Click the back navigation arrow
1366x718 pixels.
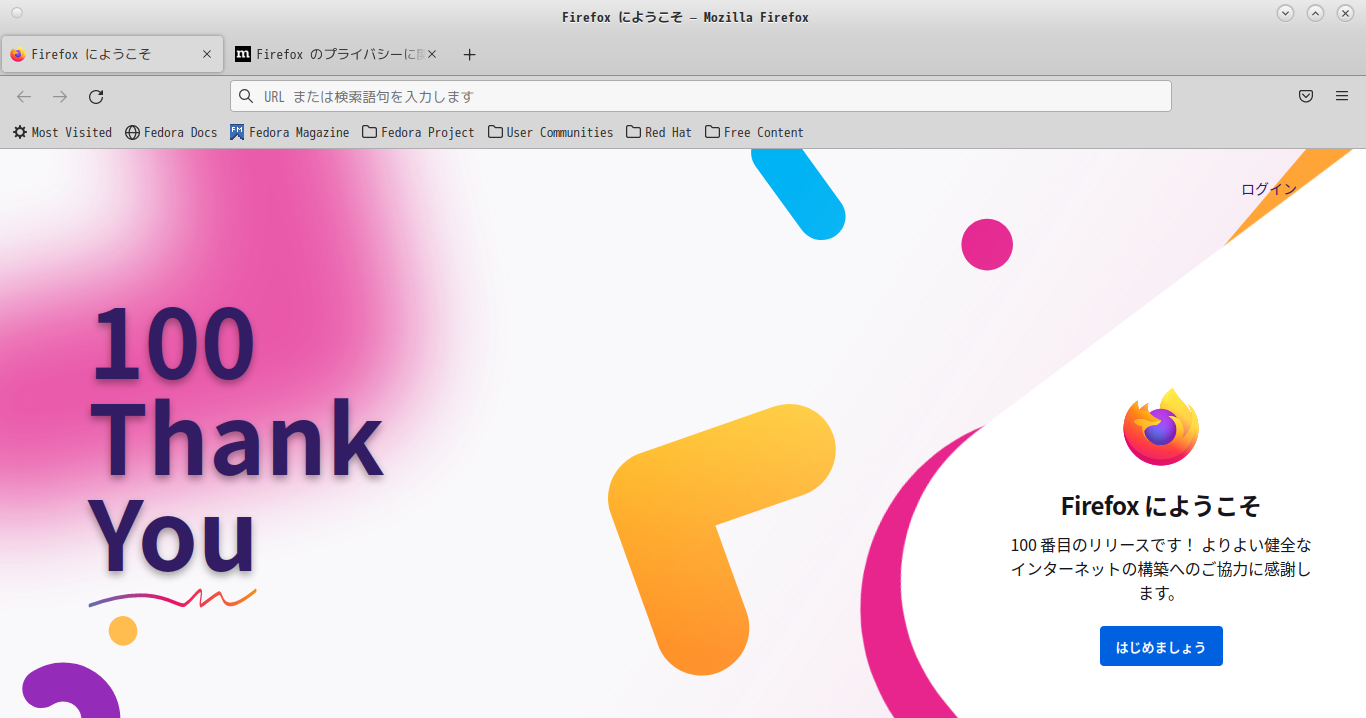click(24, 96)
